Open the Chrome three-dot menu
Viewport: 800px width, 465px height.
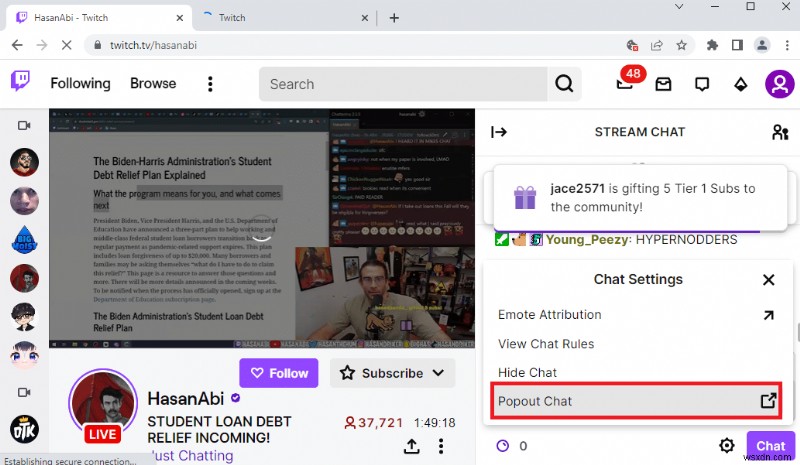coord(787,45)
